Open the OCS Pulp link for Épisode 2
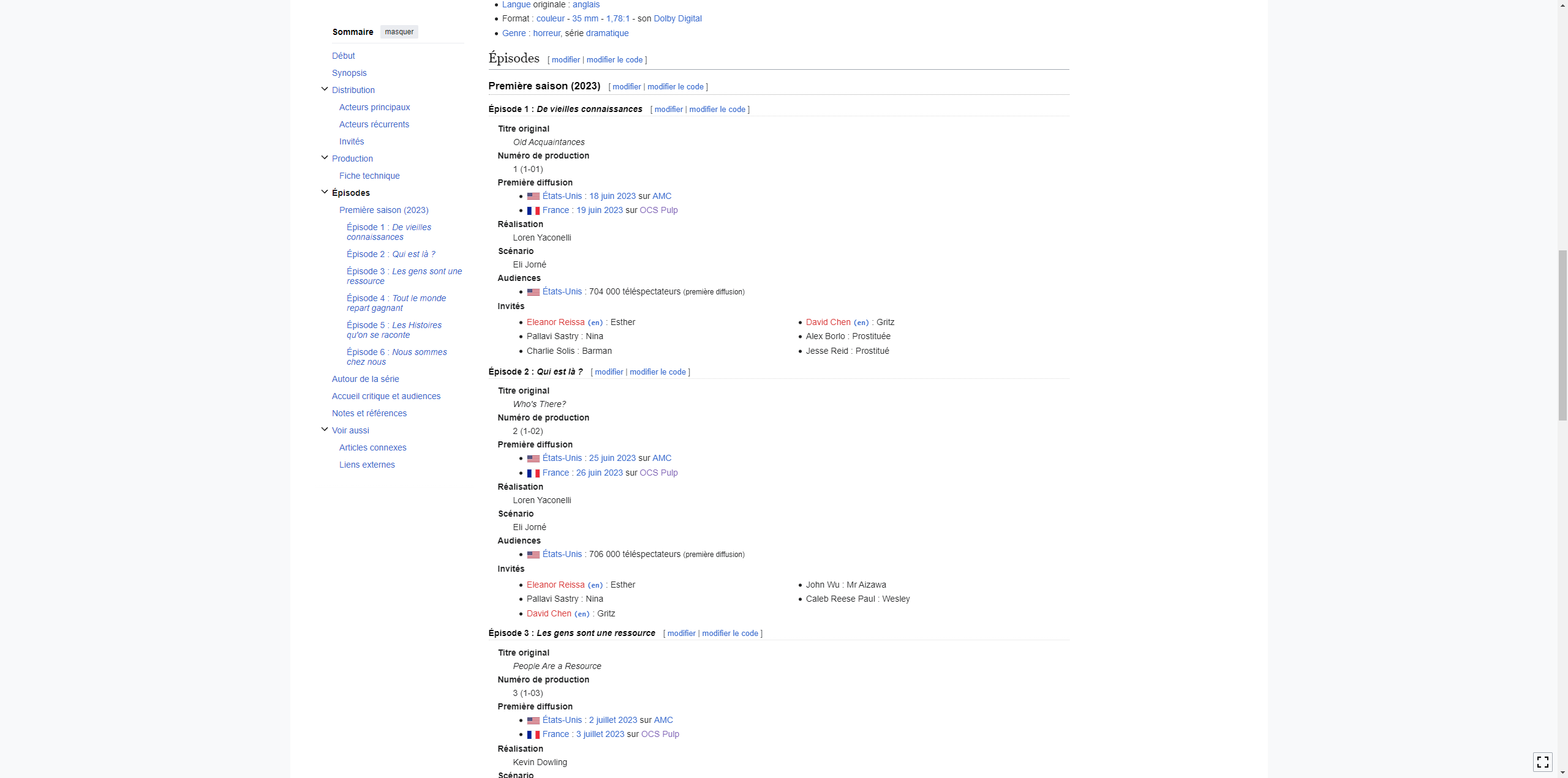 658,473
